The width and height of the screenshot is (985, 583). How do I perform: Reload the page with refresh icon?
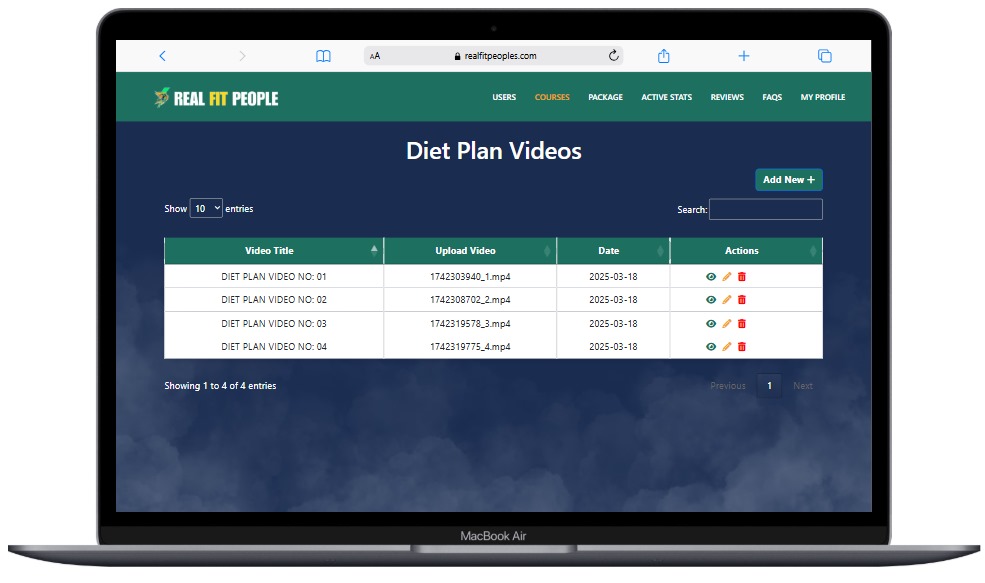click(614, 55)
